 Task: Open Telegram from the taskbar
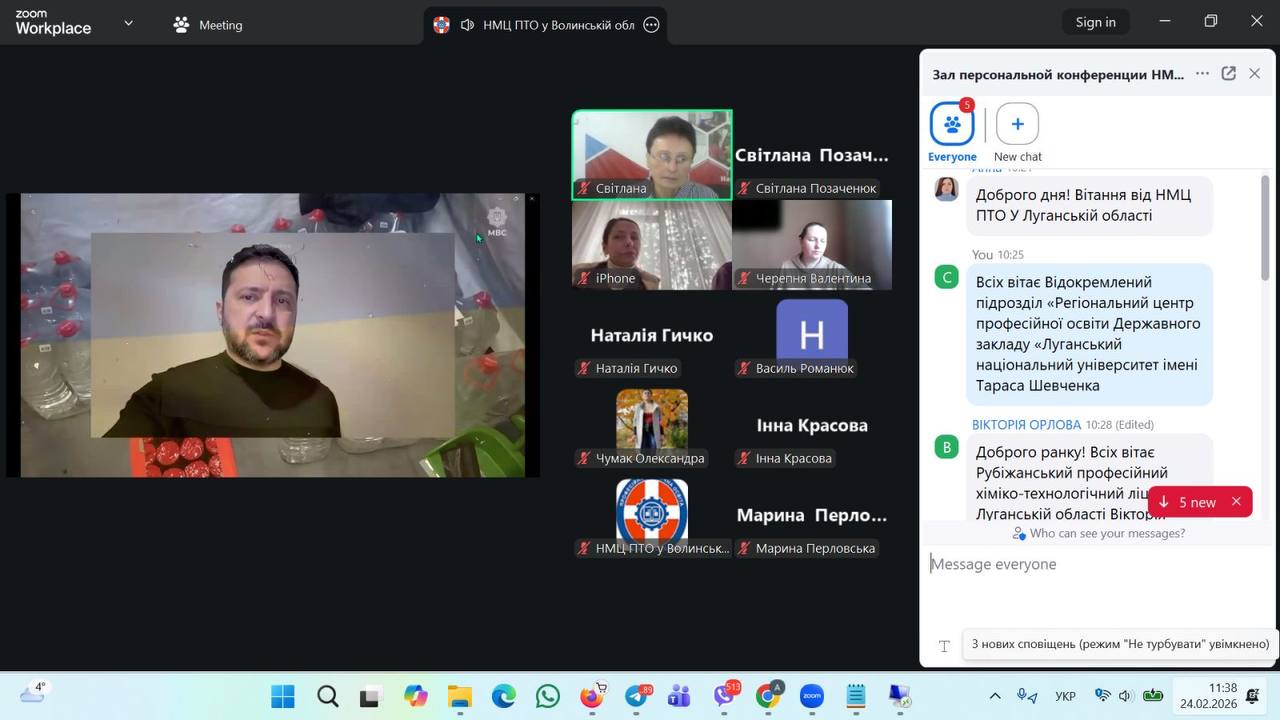[636, 696]
